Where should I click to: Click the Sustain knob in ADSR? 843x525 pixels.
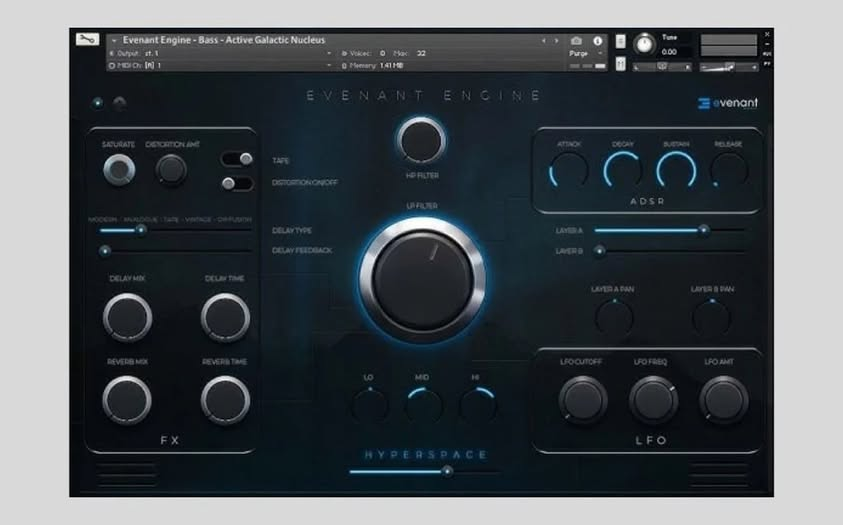click(676, 171)
